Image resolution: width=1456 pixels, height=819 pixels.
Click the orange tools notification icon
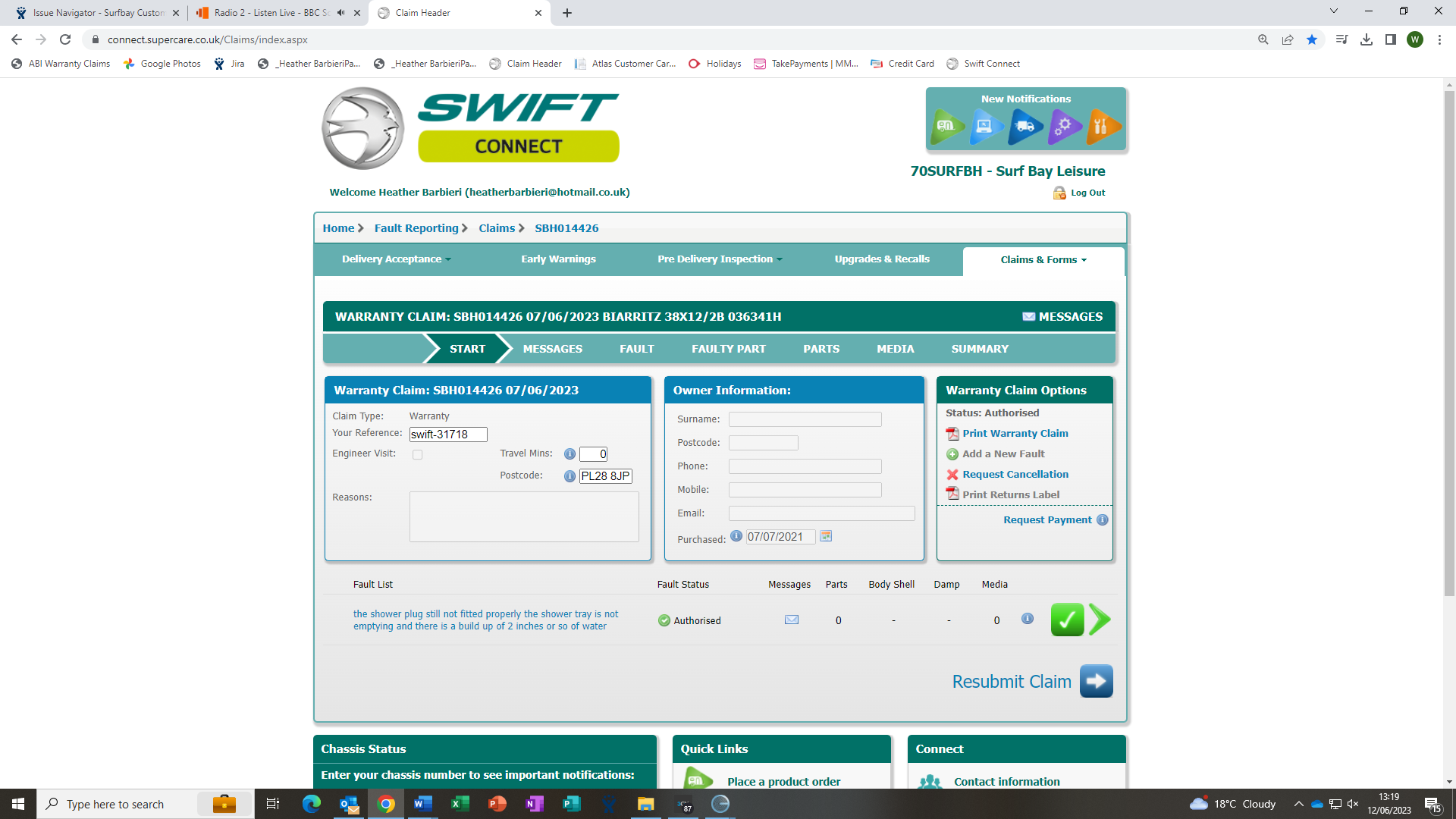pos(1102,126)
